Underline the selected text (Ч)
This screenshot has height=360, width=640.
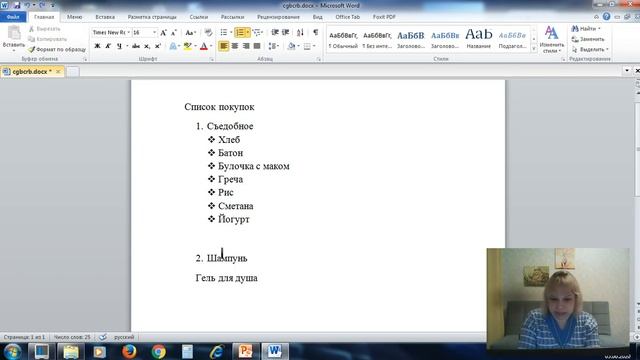pos(119,46)
